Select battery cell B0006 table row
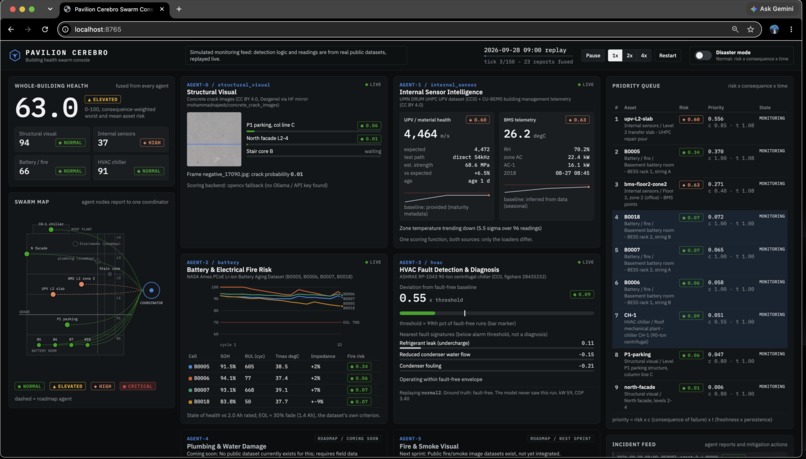 284,378
